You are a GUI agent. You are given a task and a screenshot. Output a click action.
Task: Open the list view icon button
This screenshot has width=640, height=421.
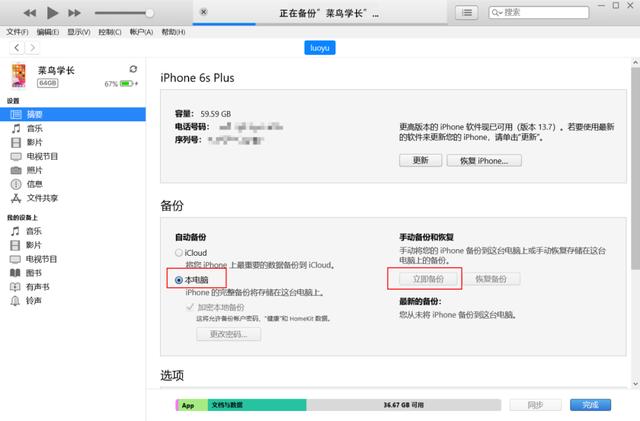tap(467, 13)
